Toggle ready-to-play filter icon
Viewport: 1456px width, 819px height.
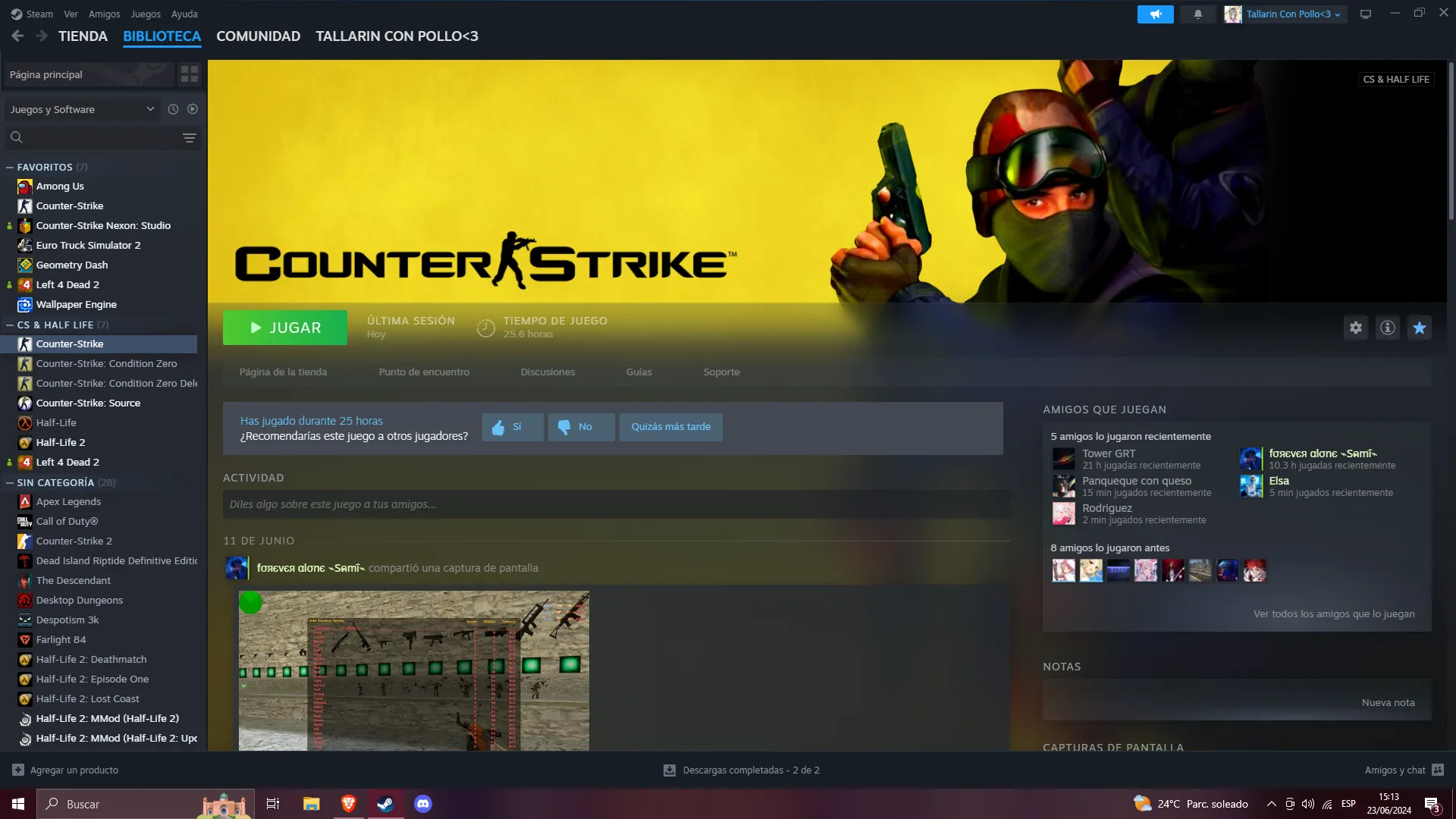coord(193,109)
